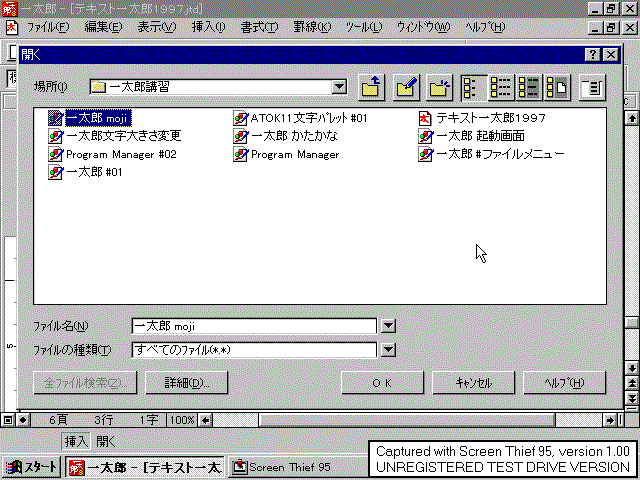Select file 一太郎 moji icon
Viewport: 640px width, 480px height.
point(56,118)
